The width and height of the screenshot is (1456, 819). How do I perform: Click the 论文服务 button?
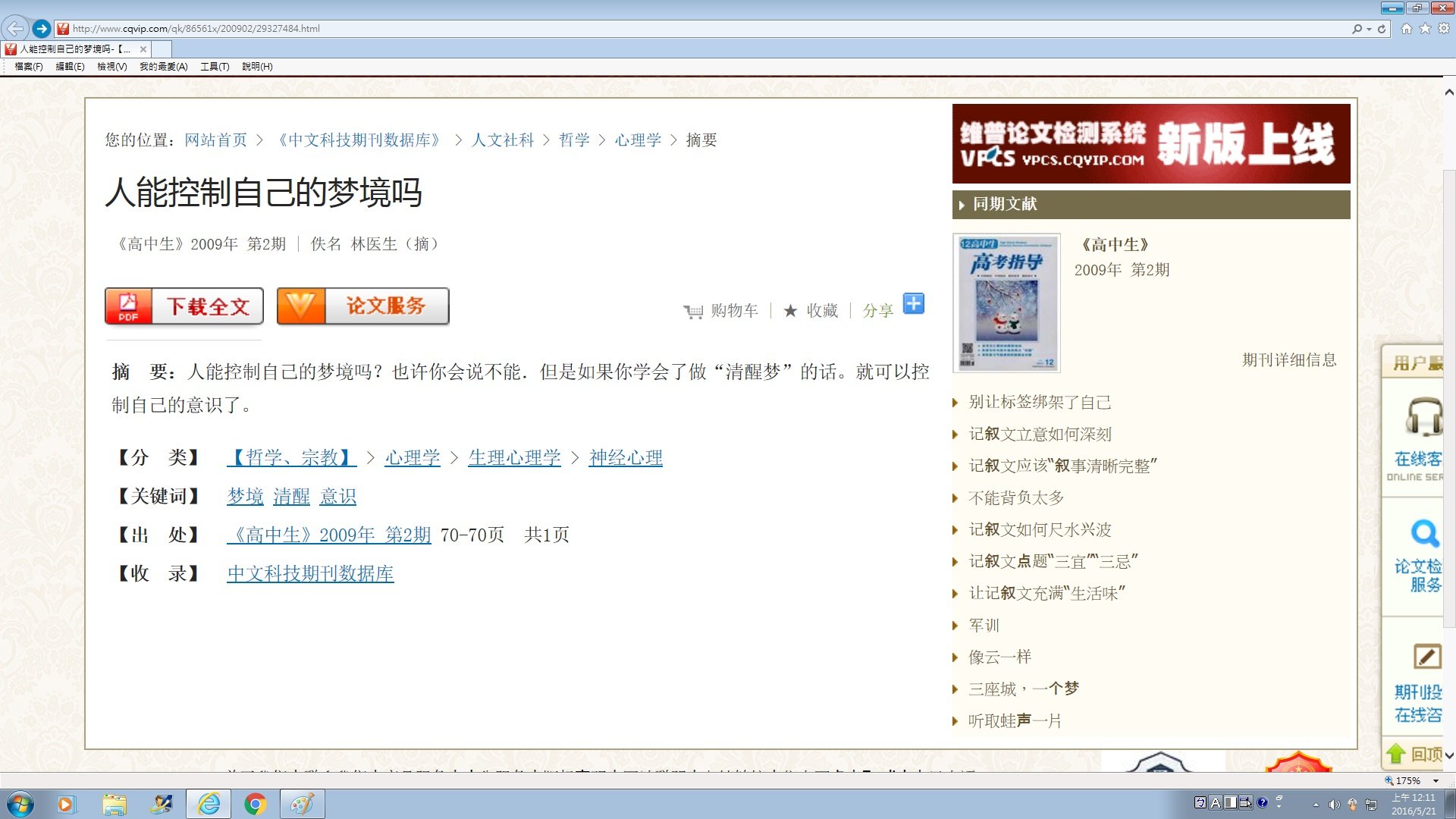363,306
